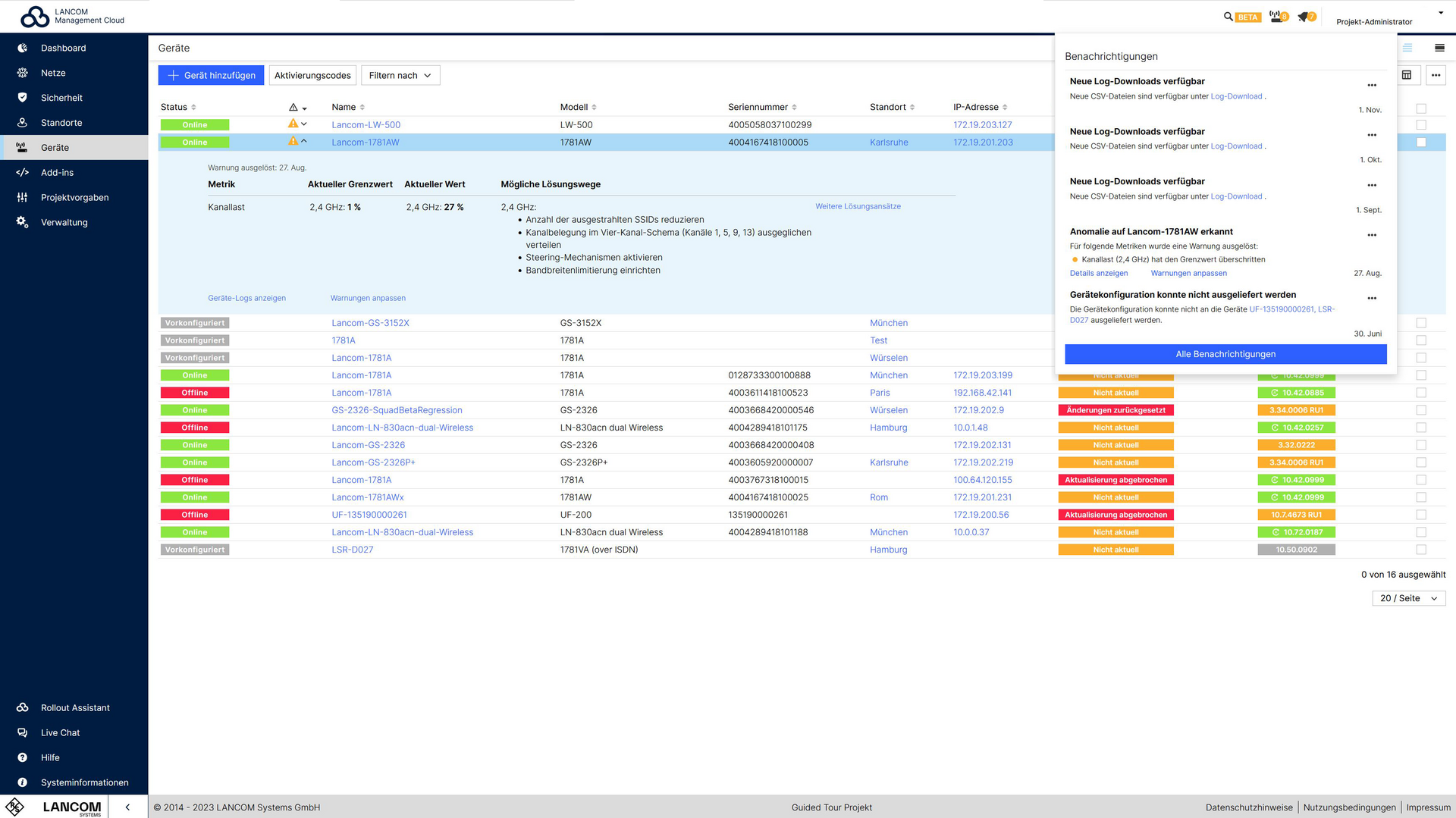The image size is (1456, 818).
Task: Check the checkbox for Lancom-GS-3152X row
Action: click(1420, 322)
